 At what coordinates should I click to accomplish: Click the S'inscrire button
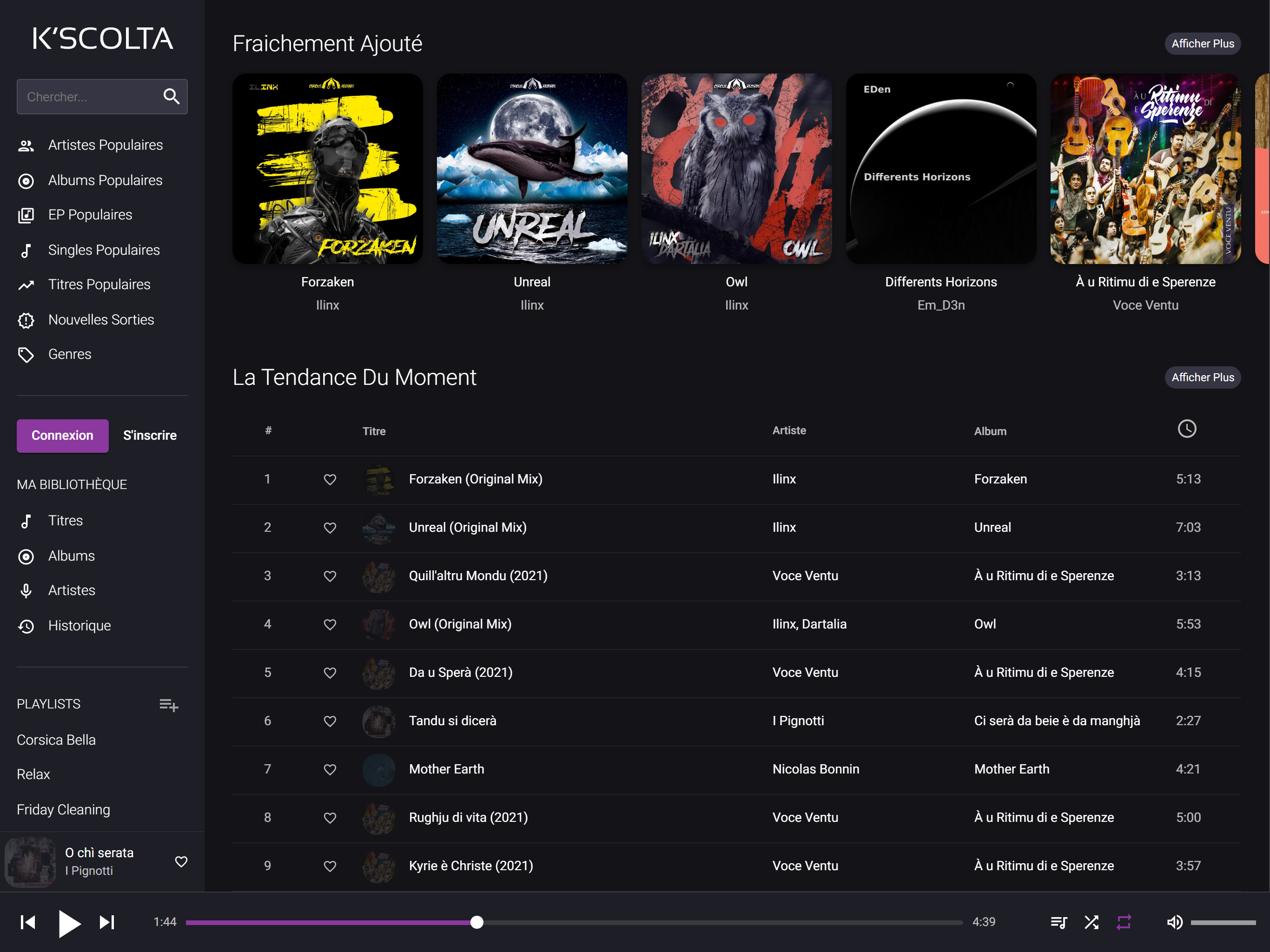tap(150, 435)
